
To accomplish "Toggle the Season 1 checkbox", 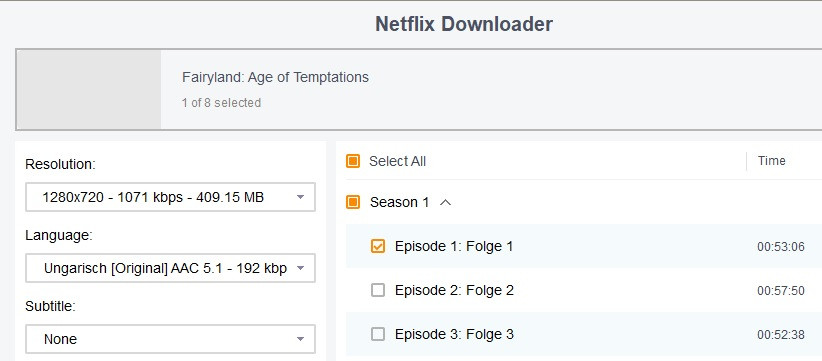I will click(353, 202).
